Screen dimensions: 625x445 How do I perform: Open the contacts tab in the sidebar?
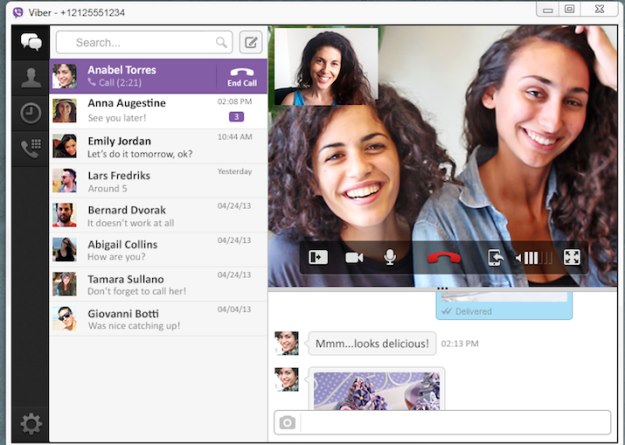31,78
